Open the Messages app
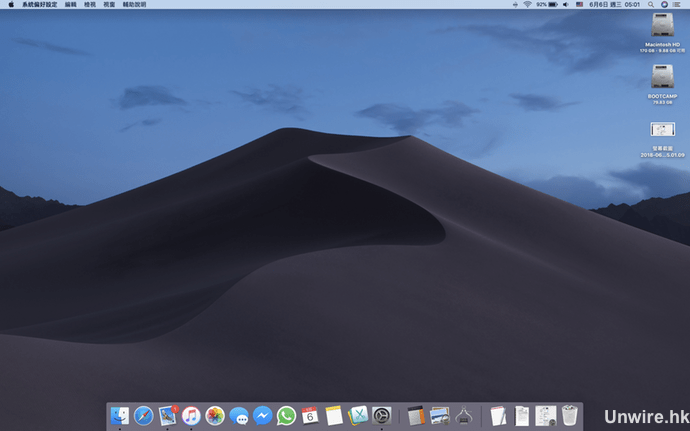This screenshot has width=690, height=431. click(x=239, y=416)
